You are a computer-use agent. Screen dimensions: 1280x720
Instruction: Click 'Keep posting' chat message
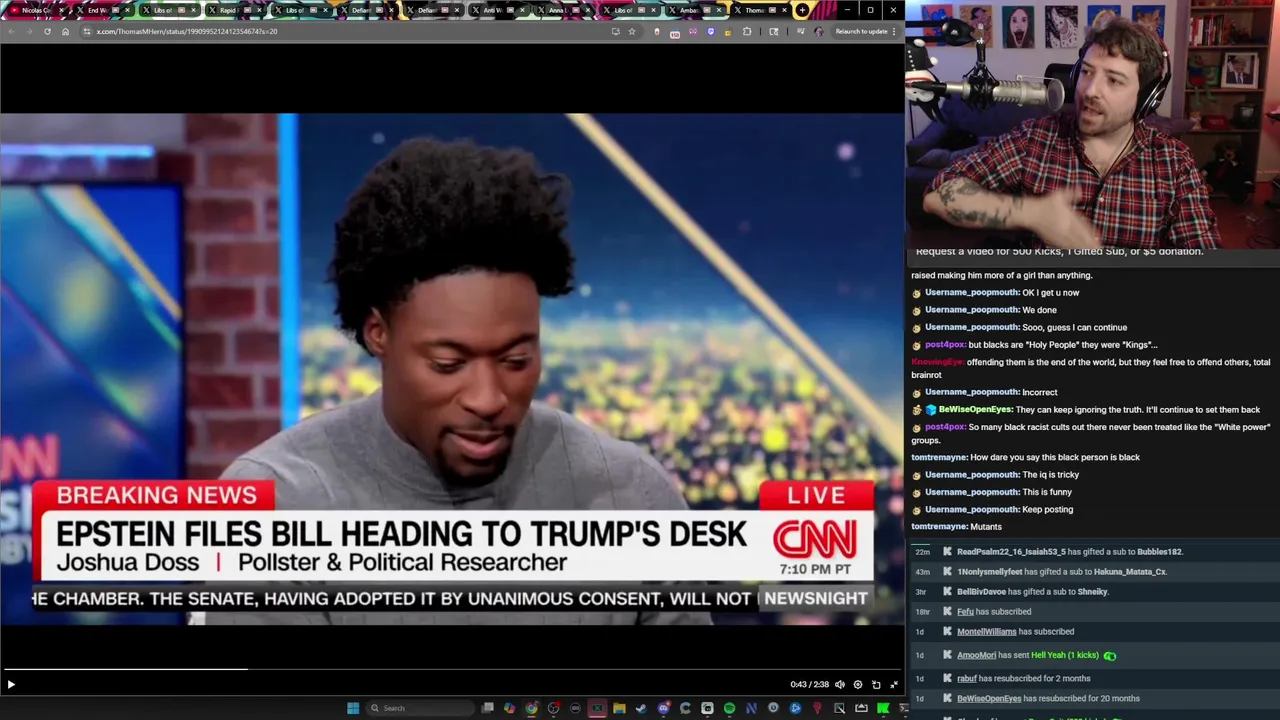pos(1047,510)
